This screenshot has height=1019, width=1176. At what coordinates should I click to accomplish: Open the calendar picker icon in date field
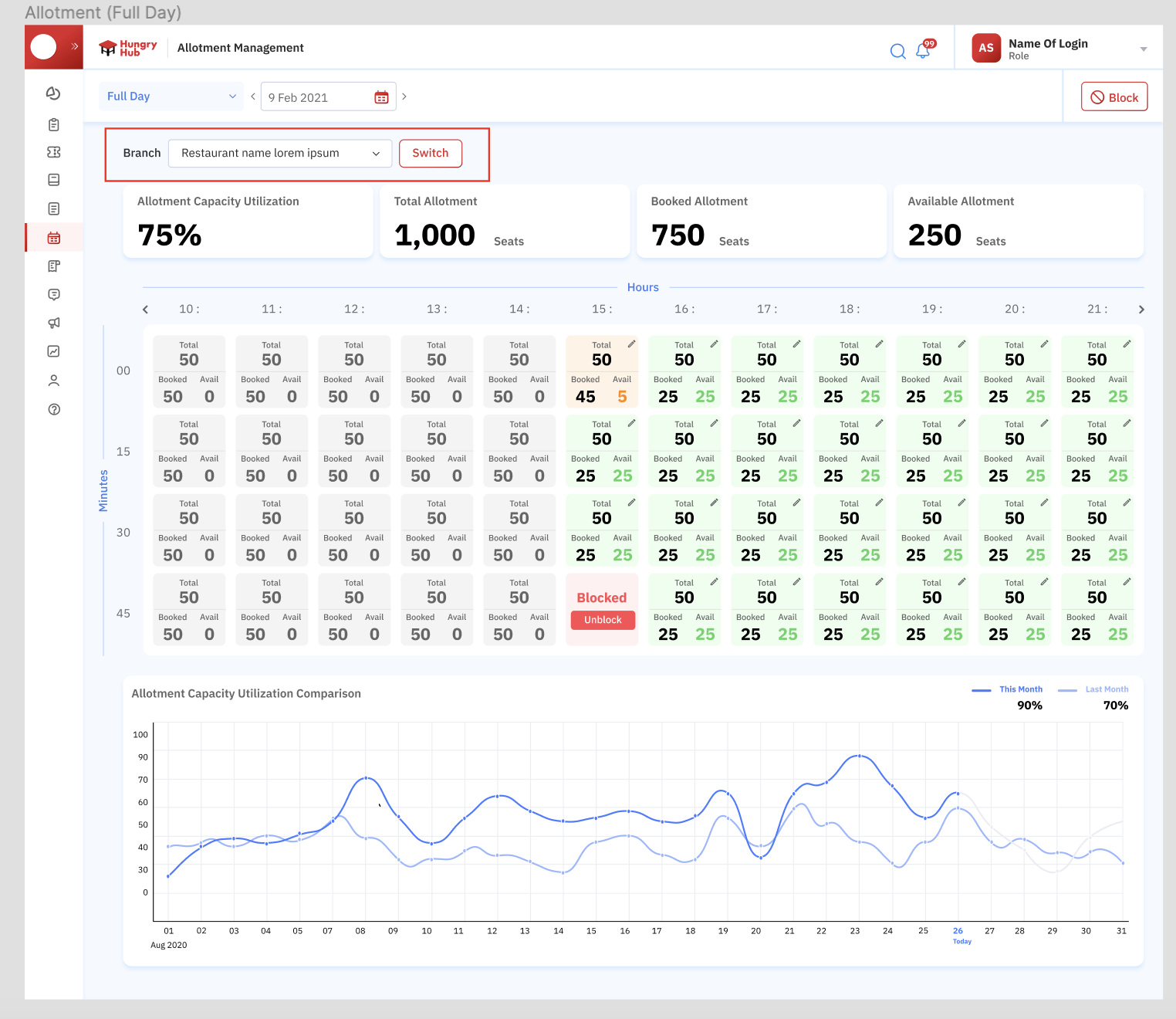[381, 97]
